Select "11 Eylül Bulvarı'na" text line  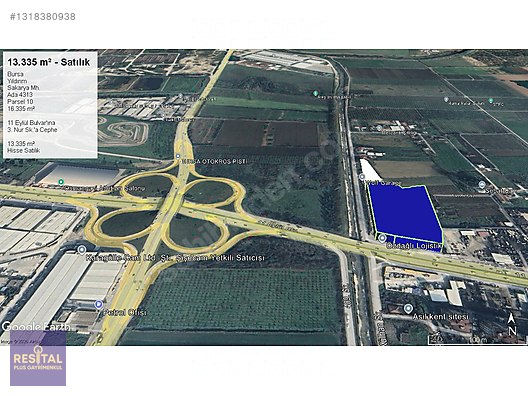point(31,123)
